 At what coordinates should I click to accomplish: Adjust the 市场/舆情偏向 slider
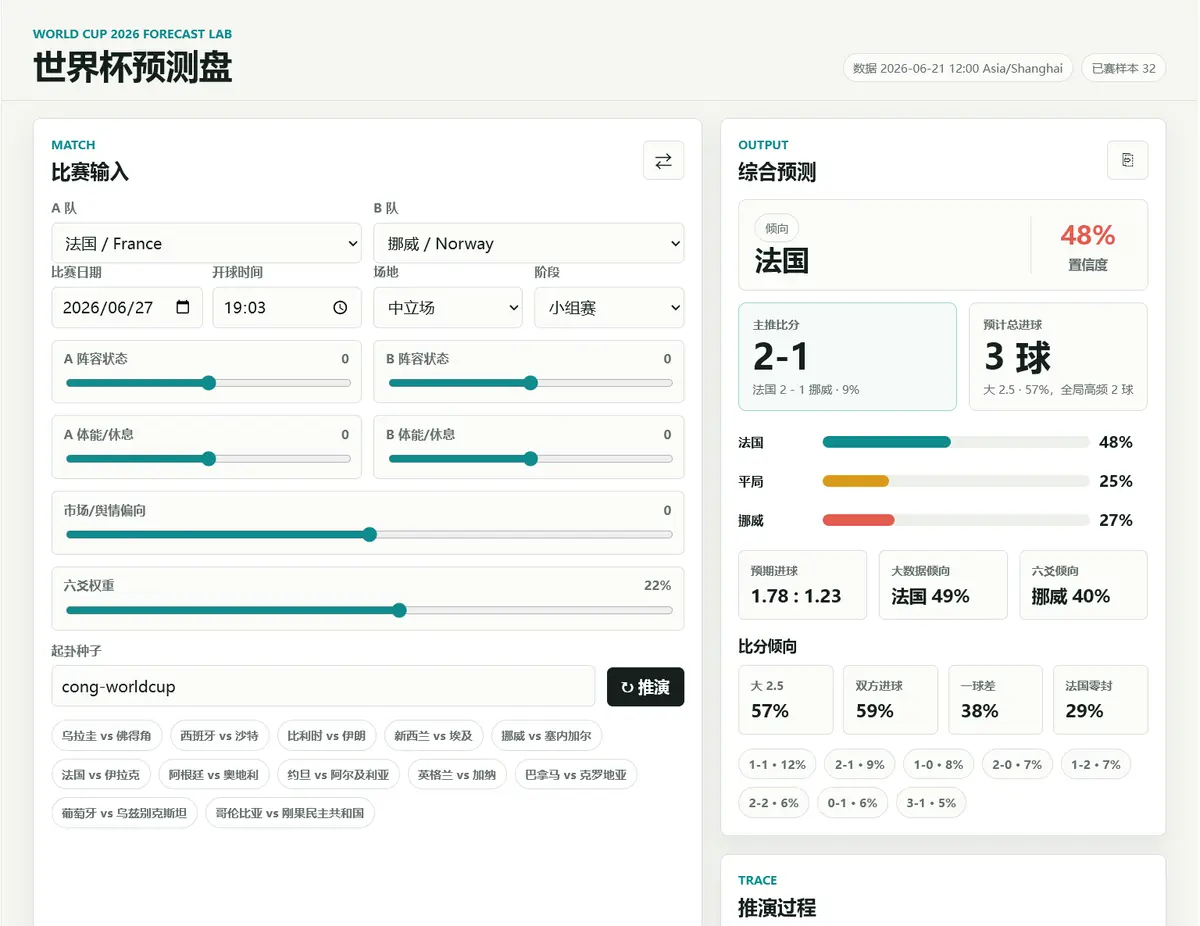click(369, 535)
